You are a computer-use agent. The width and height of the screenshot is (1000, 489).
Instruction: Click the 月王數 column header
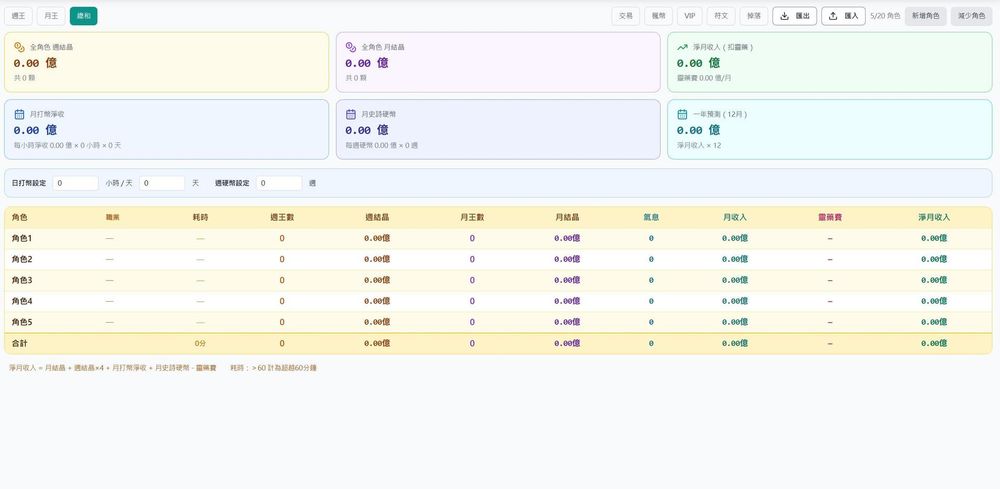tap(472, 217)
